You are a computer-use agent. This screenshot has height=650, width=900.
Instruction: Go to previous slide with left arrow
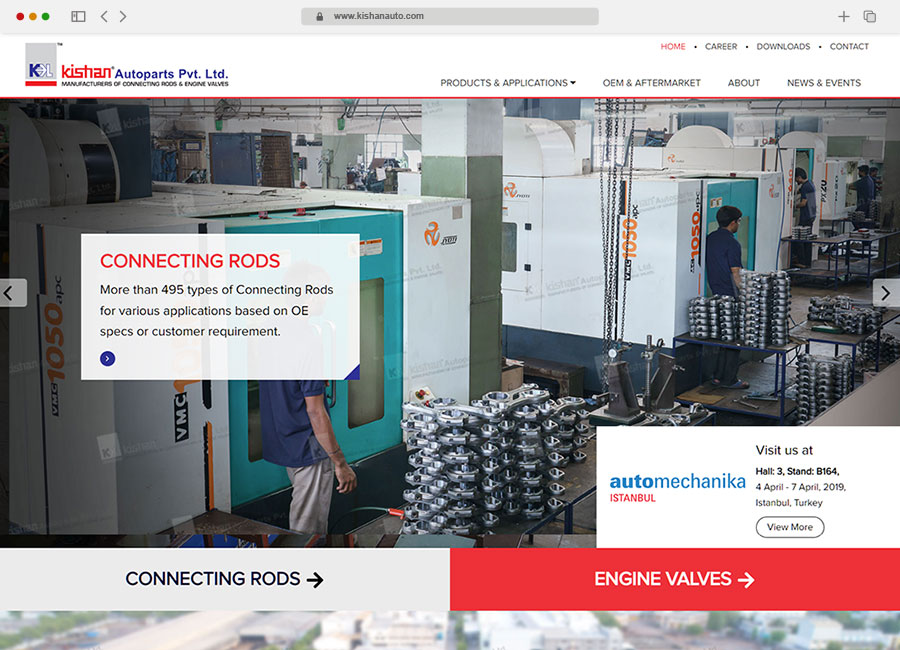[12, 293]
